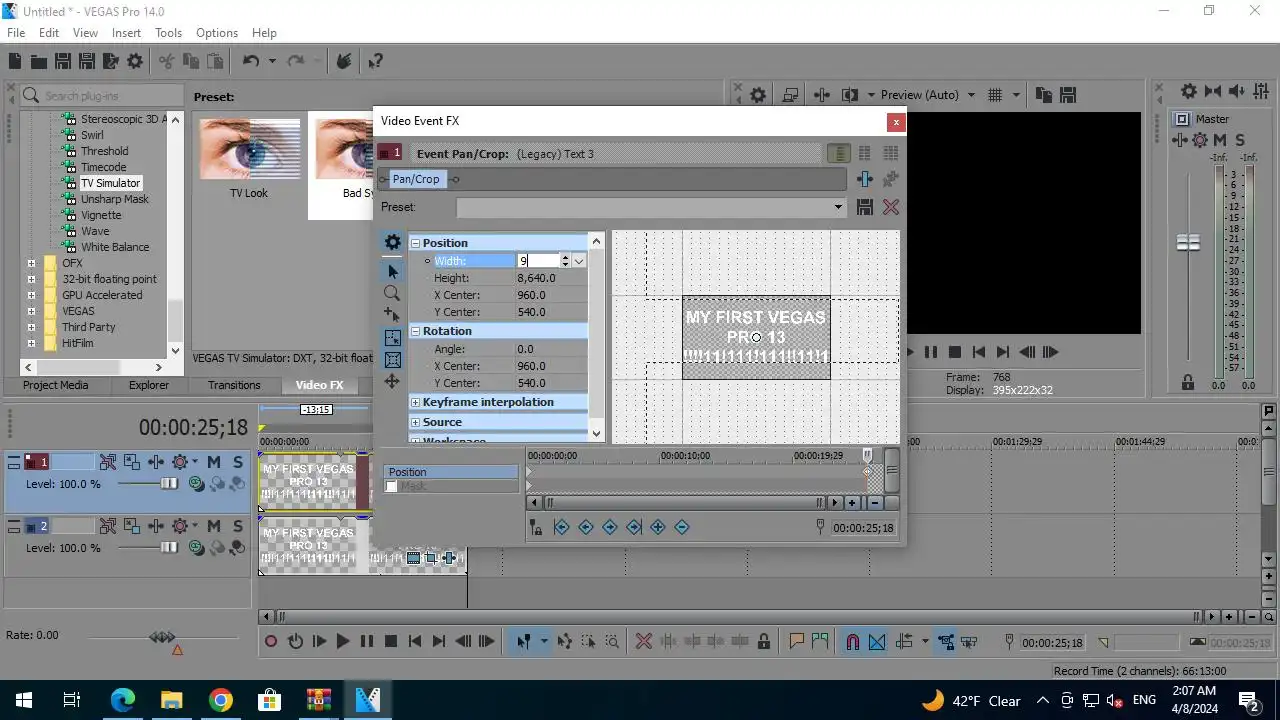
Task: Solo track 1 with the S button
Action: pos(237,462)
